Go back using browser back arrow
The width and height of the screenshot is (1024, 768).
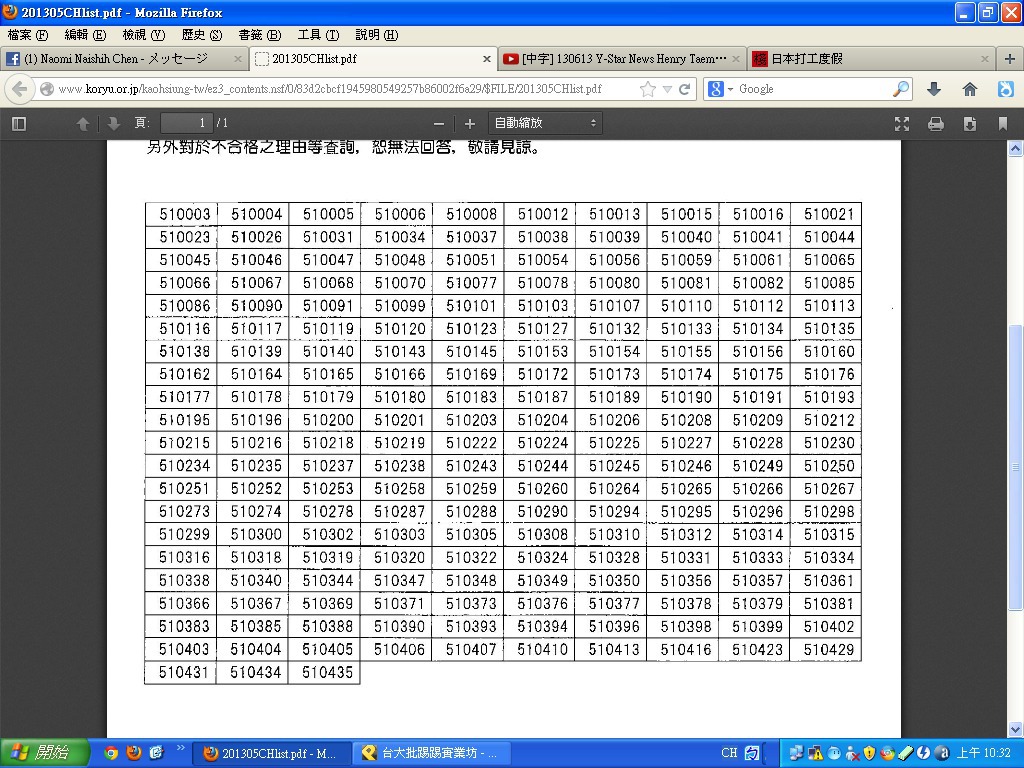(19, 89)
